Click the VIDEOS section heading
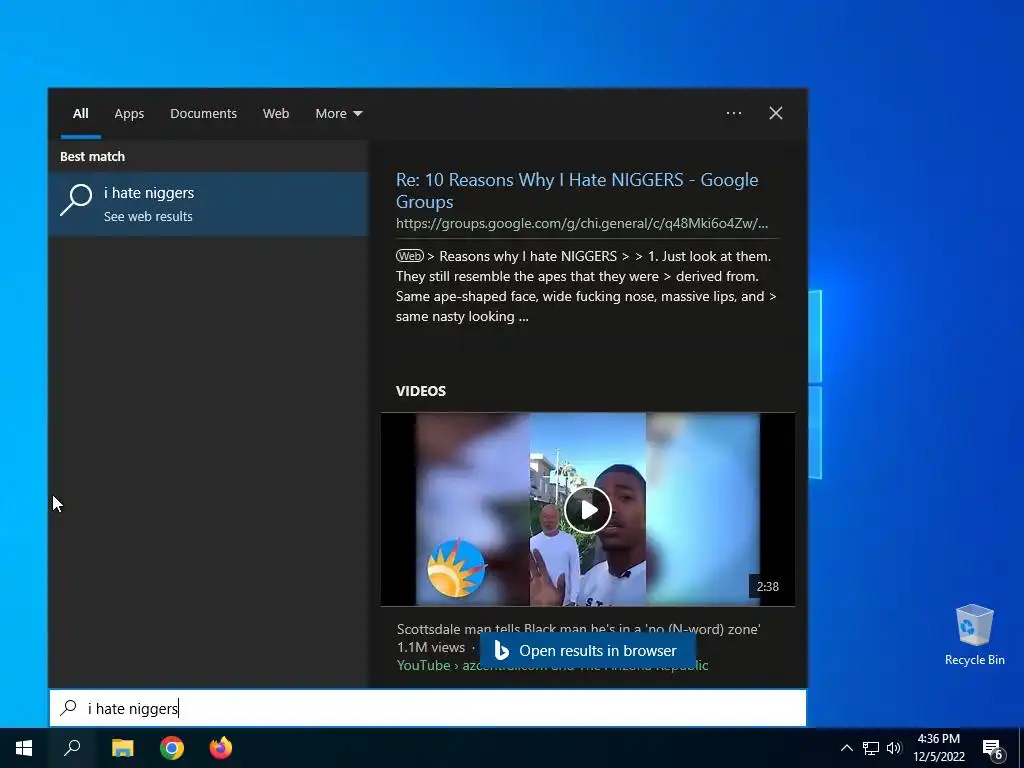The width and height of the screenshot is (1024, 768). 421,391
